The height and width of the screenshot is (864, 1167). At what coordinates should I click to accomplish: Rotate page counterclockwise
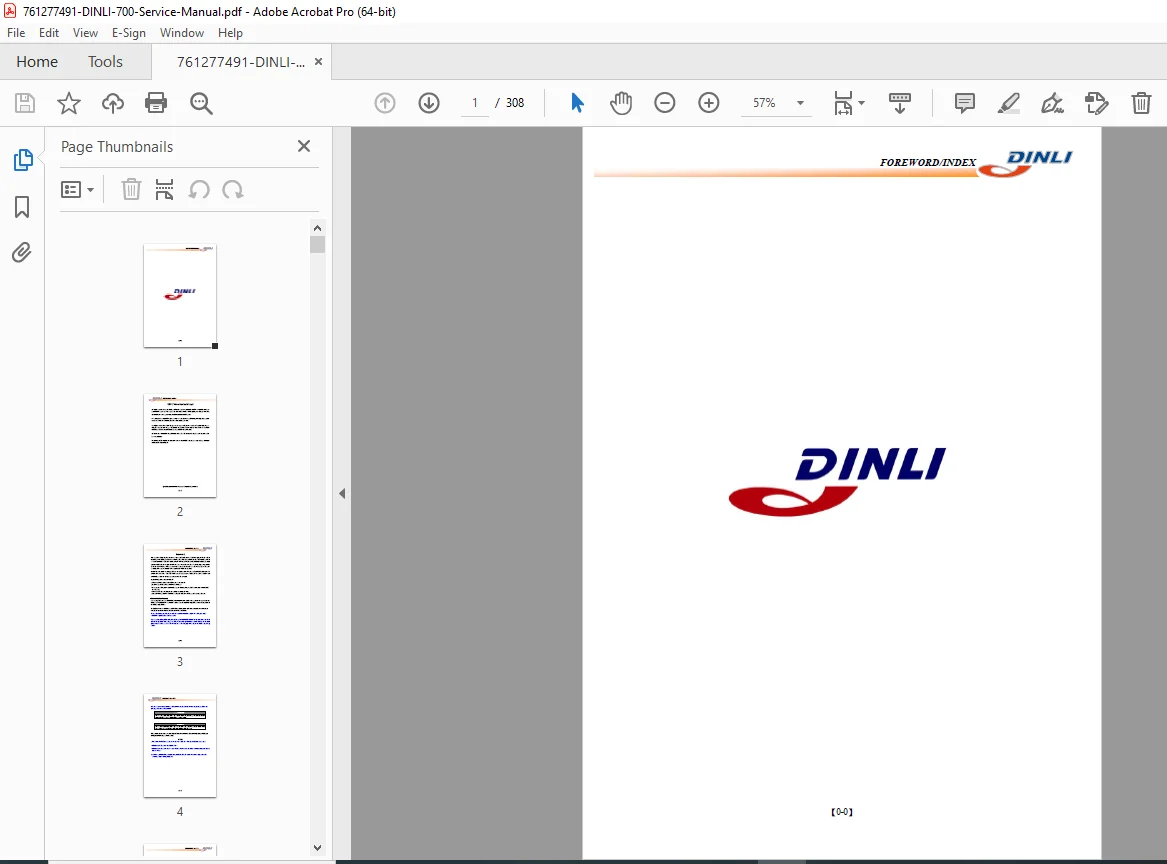(x=199, y=190)
